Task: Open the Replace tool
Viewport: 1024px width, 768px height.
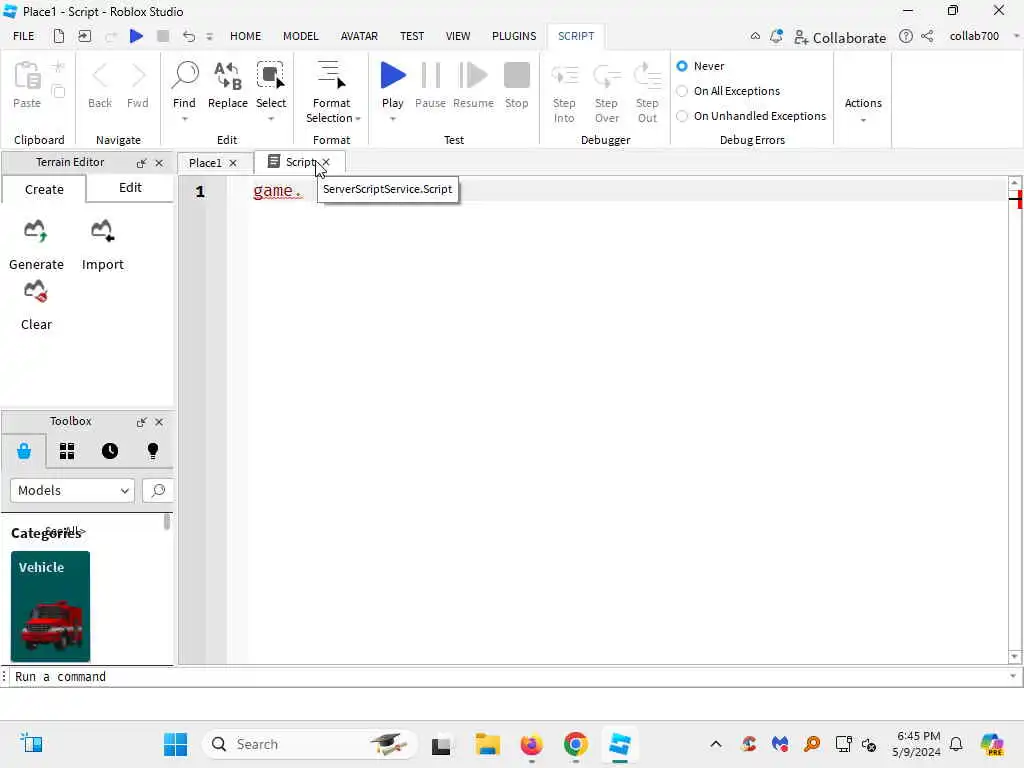Action: 228,76
